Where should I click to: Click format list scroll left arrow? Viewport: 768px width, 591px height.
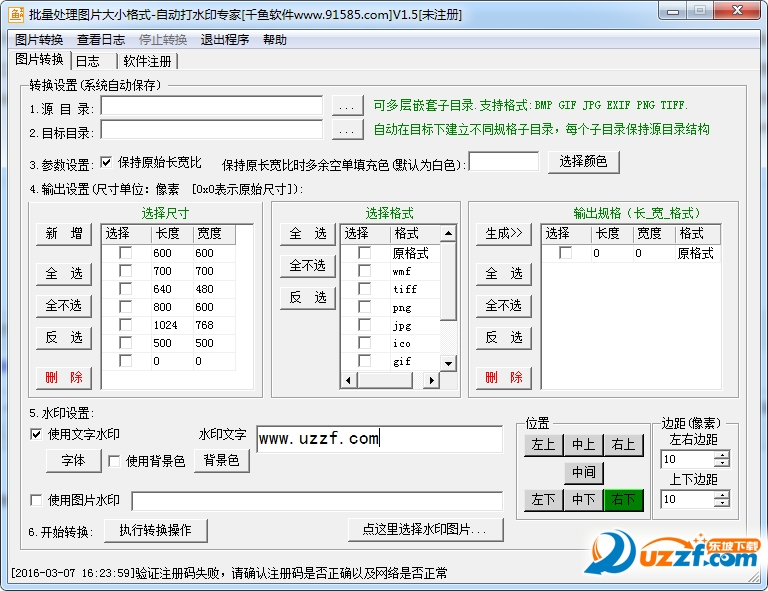pyautogui.click(x=349, y=380)
